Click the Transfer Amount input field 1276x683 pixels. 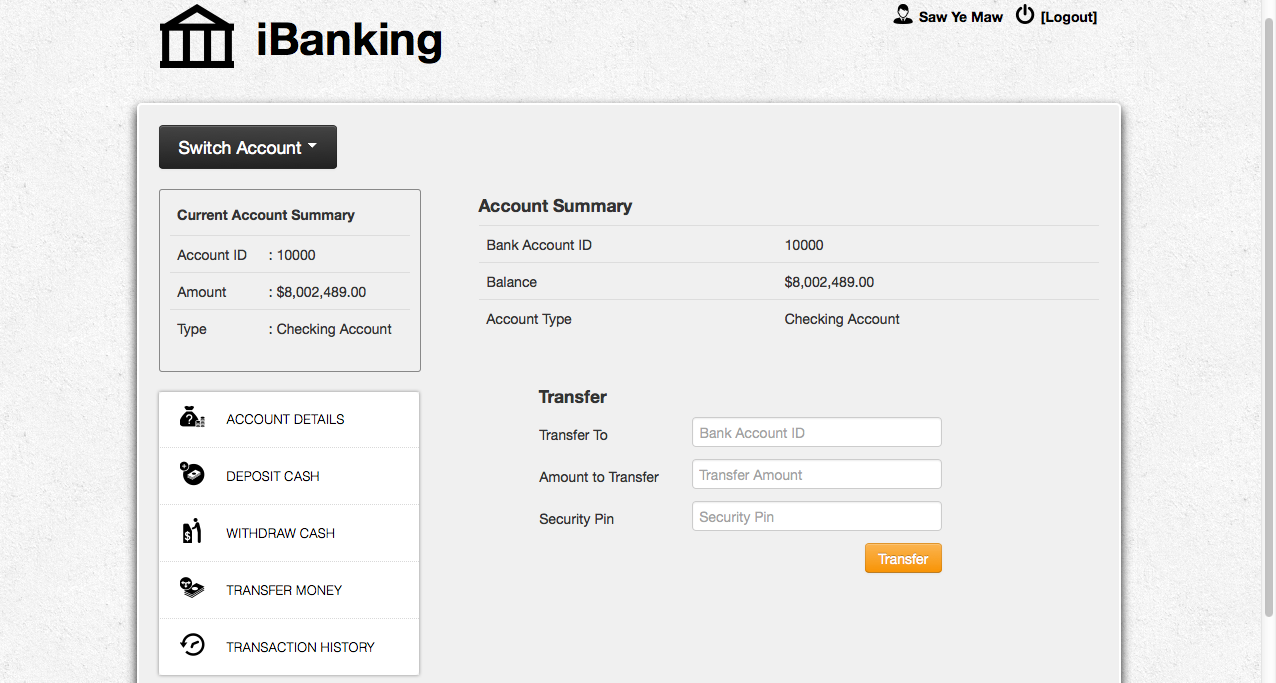tap(816, 474)
